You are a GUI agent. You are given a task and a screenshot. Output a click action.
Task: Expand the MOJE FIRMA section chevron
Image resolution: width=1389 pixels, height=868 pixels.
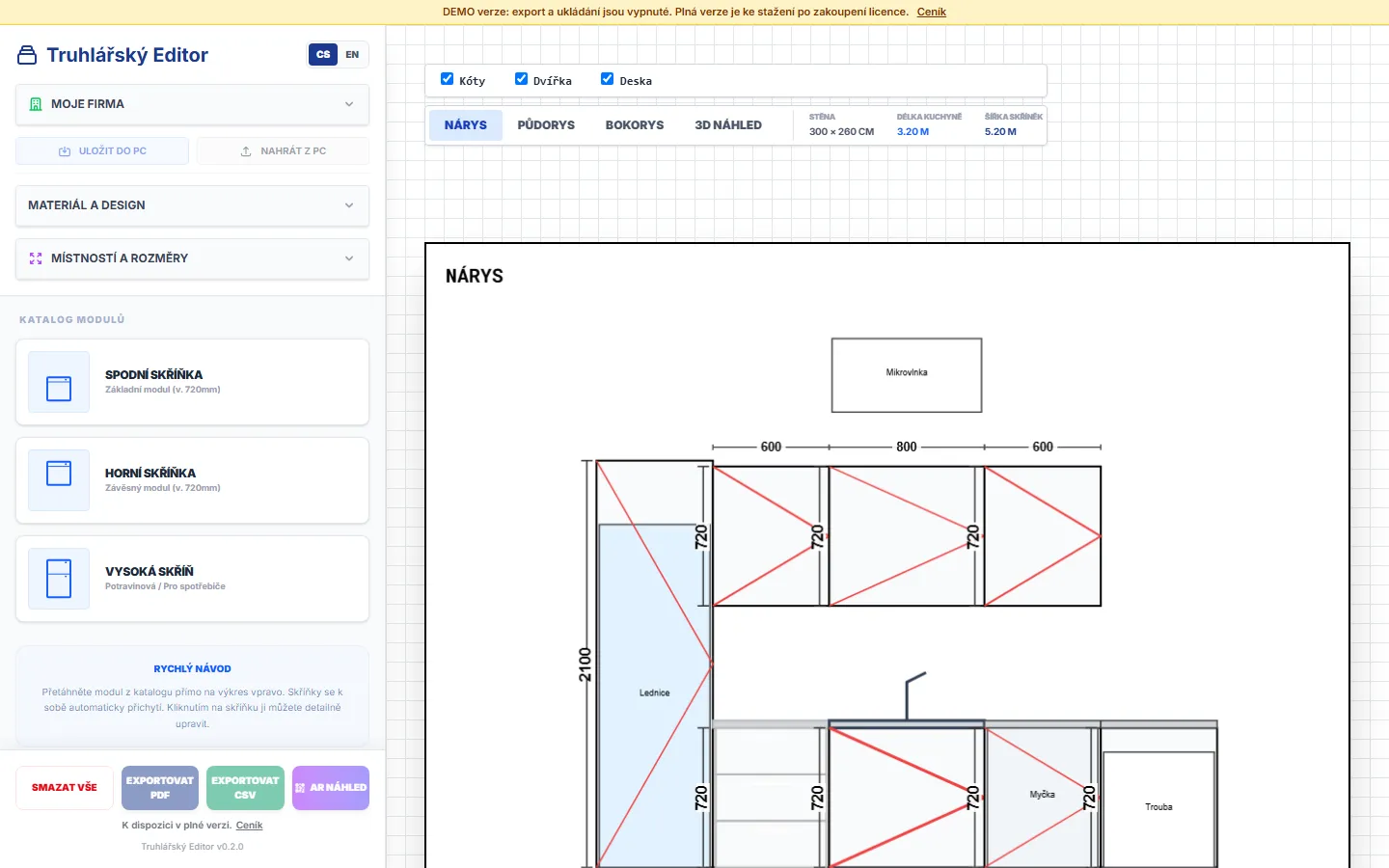(349, 104)
